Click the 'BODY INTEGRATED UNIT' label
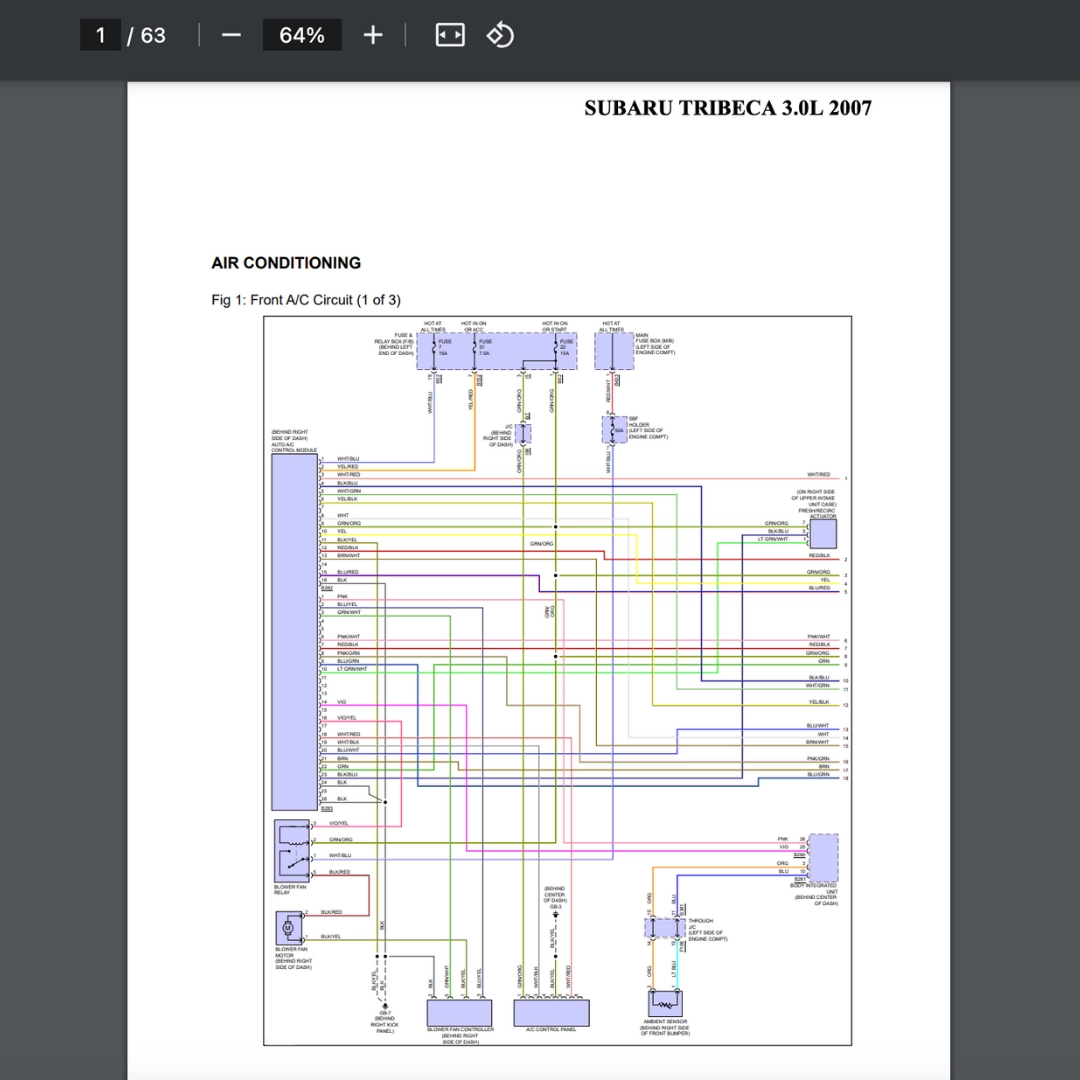This screenshot has width=1080, height=1080. (814, 889)
